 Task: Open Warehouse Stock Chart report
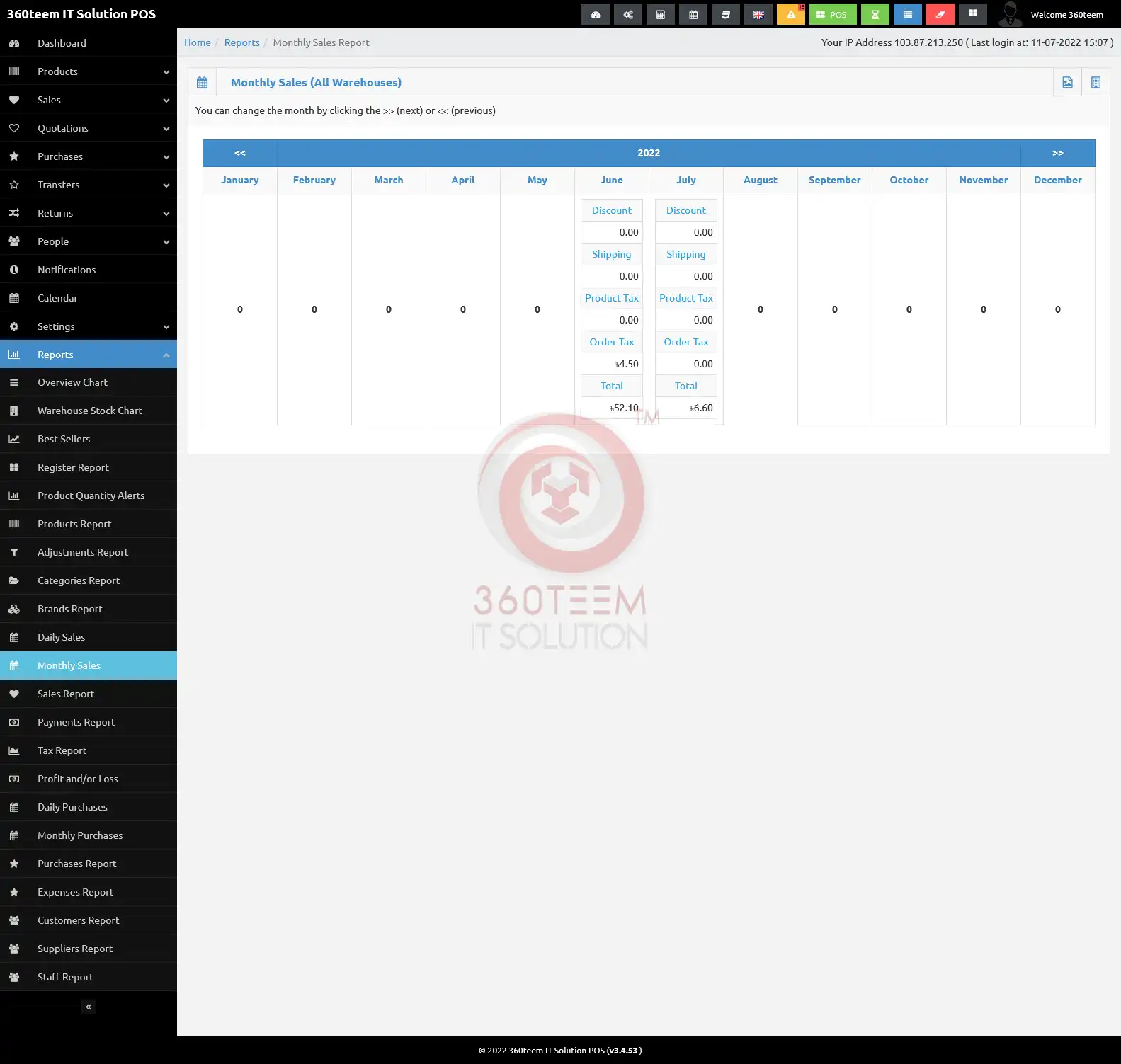pyautogui.click(x=89, y=411)
